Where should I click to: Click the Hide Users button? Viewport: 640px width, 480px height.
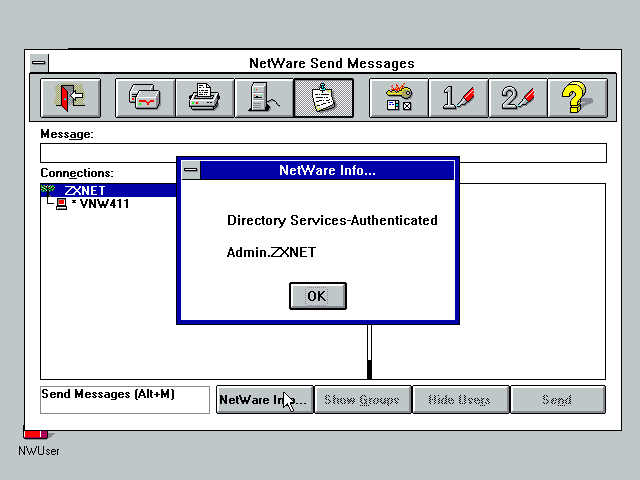pos(460,400)
